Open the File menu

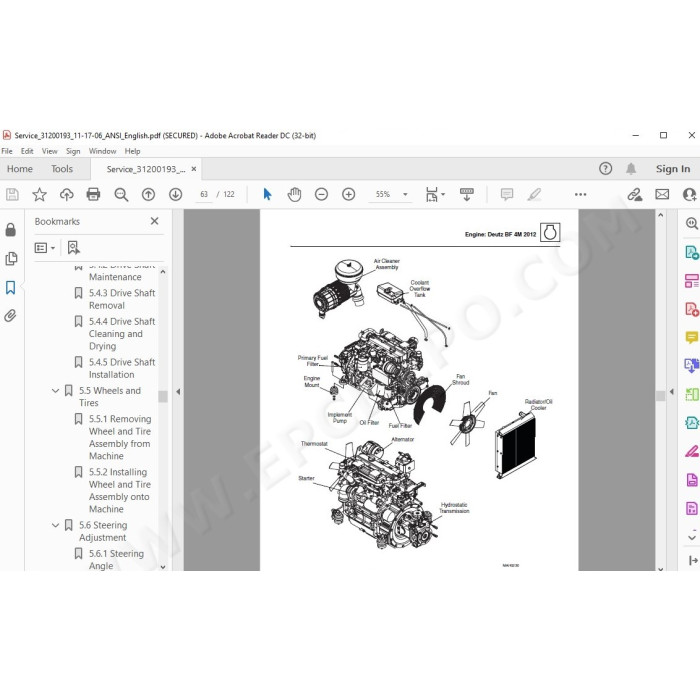pyautogui.click(x=7, y=151)
